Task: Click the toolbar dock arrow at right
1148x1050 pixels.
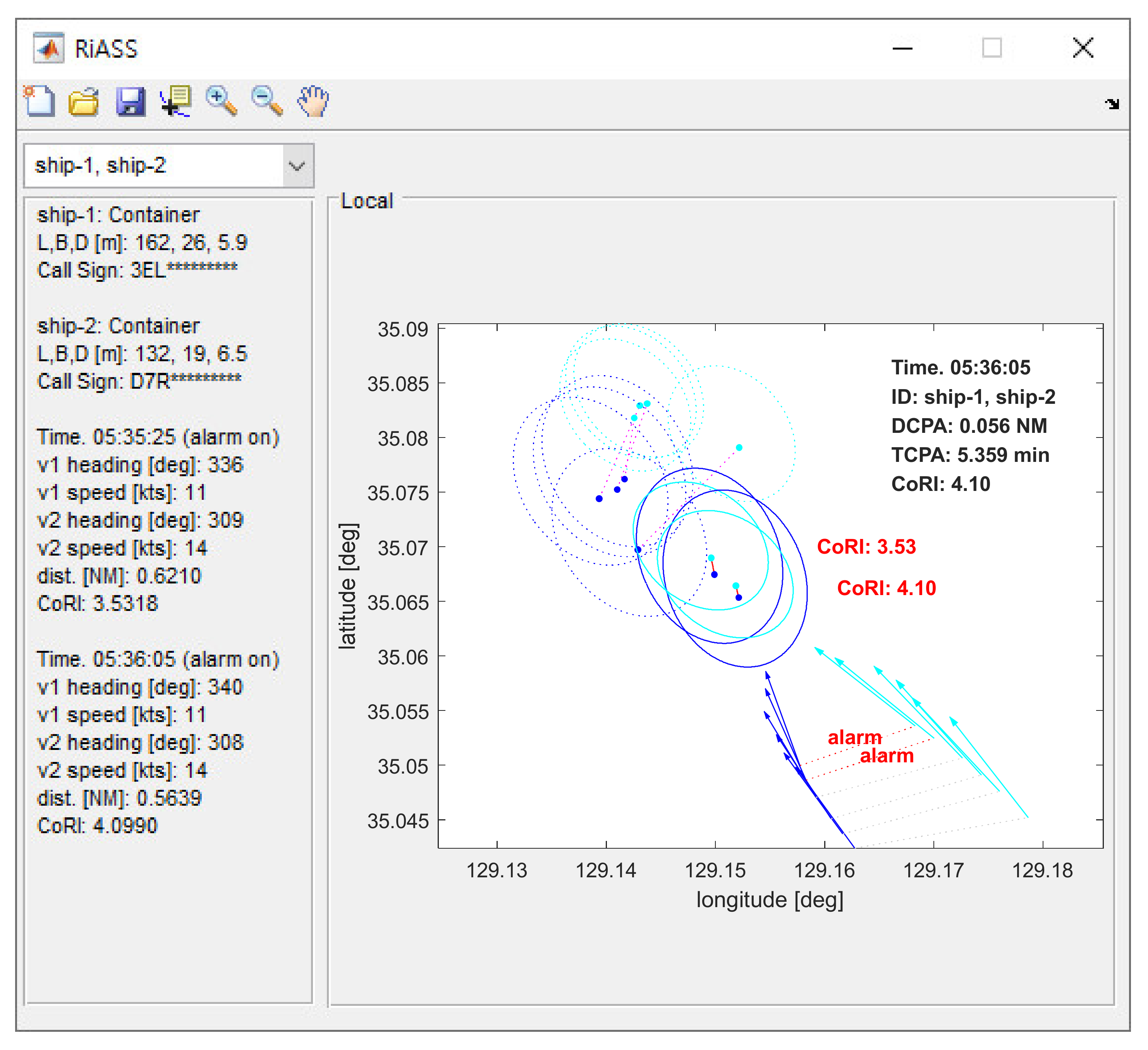Action: (x=1112, y=104)
